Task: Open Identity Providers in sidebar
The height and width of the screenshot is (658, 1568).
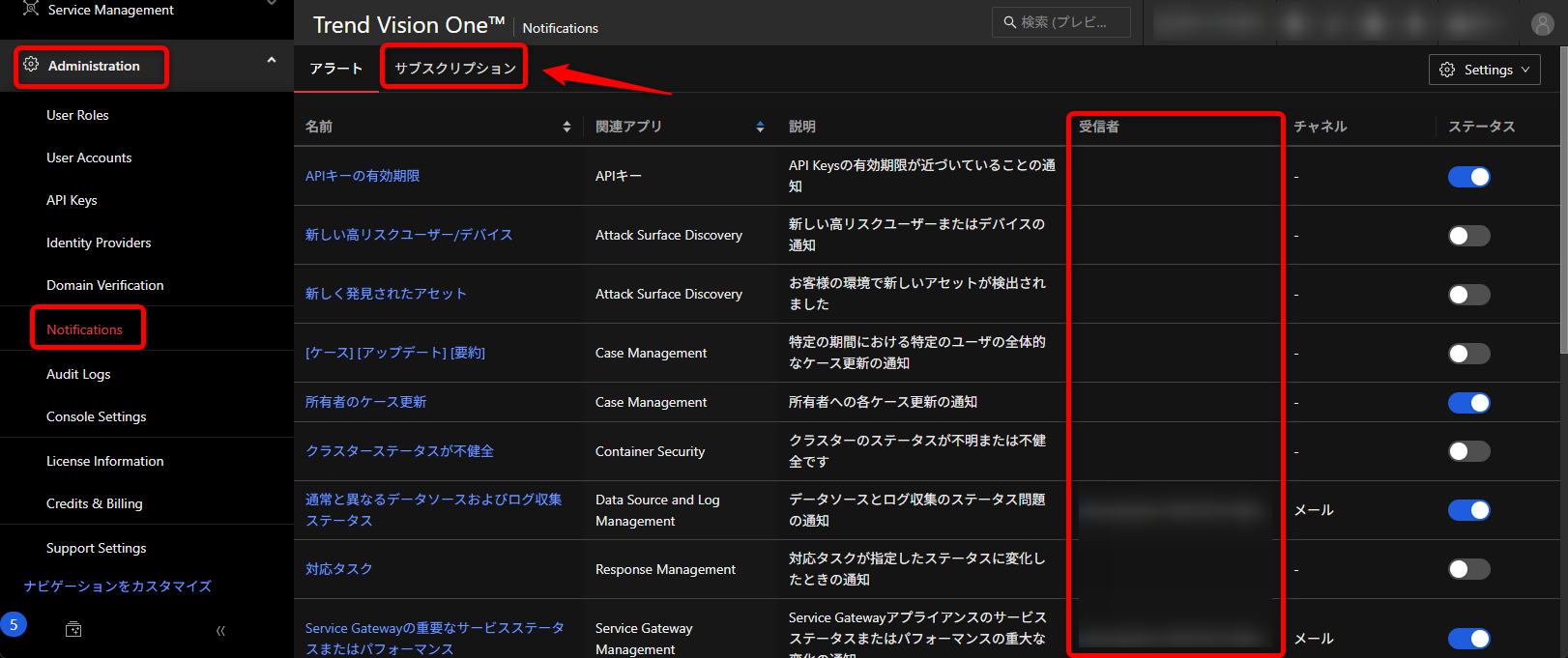Action: [99, 243]
